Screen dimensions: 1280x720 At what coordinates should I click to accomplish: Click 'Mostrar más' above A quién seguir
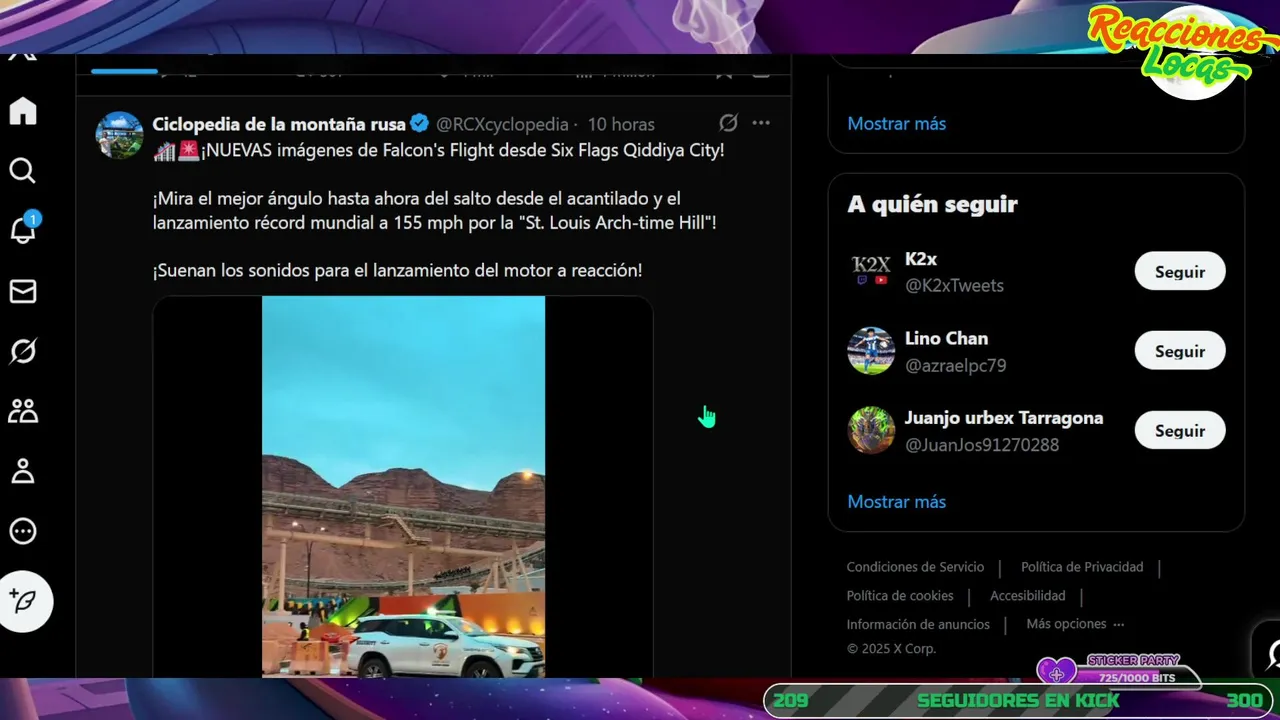point(896,124)
